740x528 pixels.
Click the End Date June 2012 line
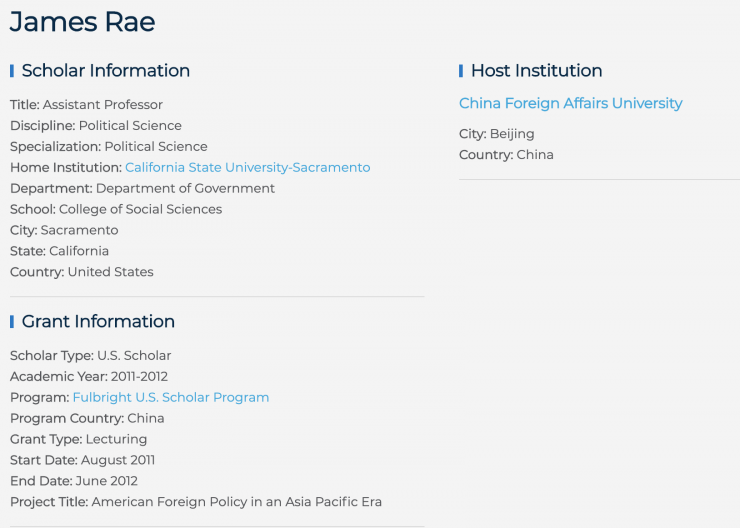pos(73,481)
